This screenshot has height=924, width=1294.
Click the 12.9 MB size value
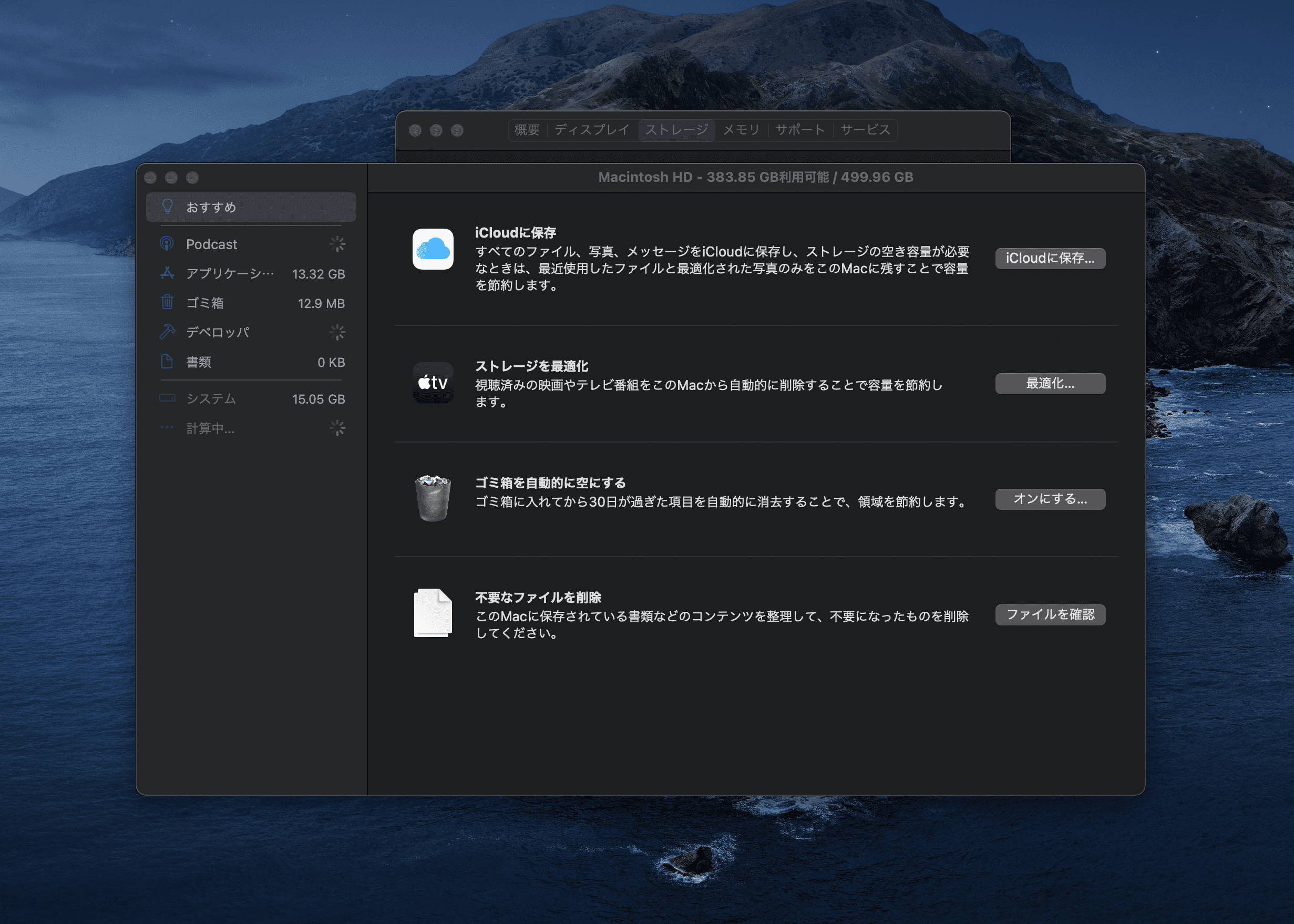tap(321, 304)
